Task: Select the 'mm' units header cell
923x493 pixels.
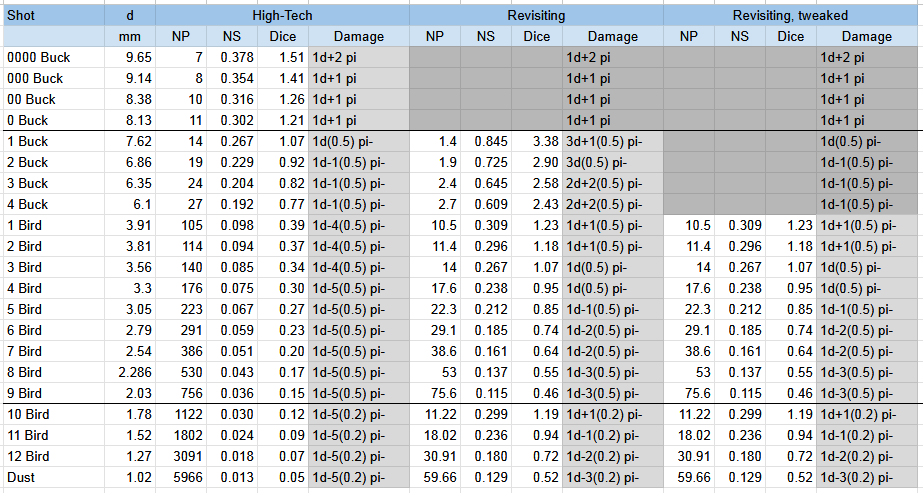Action: click(130, 36)
